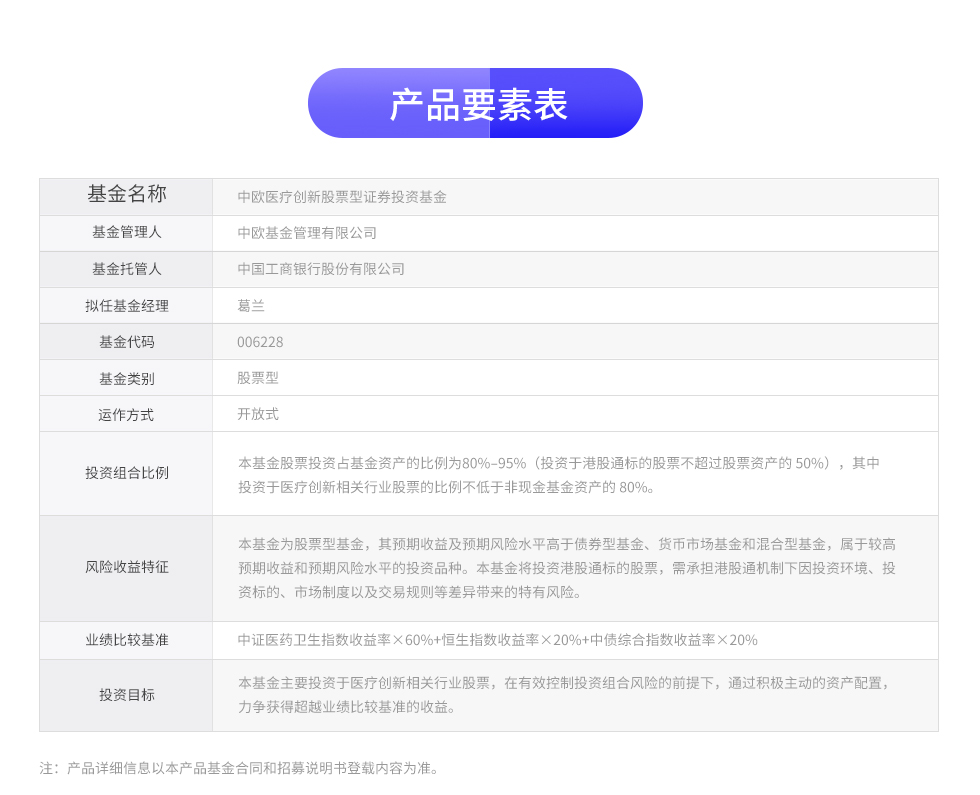Select the 基金管理人 label cell
The width and height of the screenshot is (980, 795).
[x=126, y=233]
